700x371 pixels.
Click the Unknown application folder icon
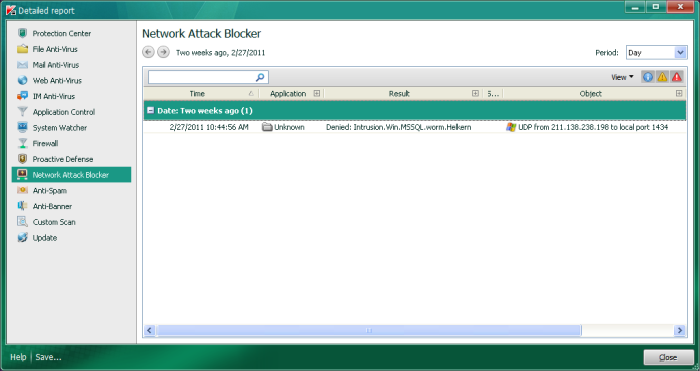[x=267, y=127]
